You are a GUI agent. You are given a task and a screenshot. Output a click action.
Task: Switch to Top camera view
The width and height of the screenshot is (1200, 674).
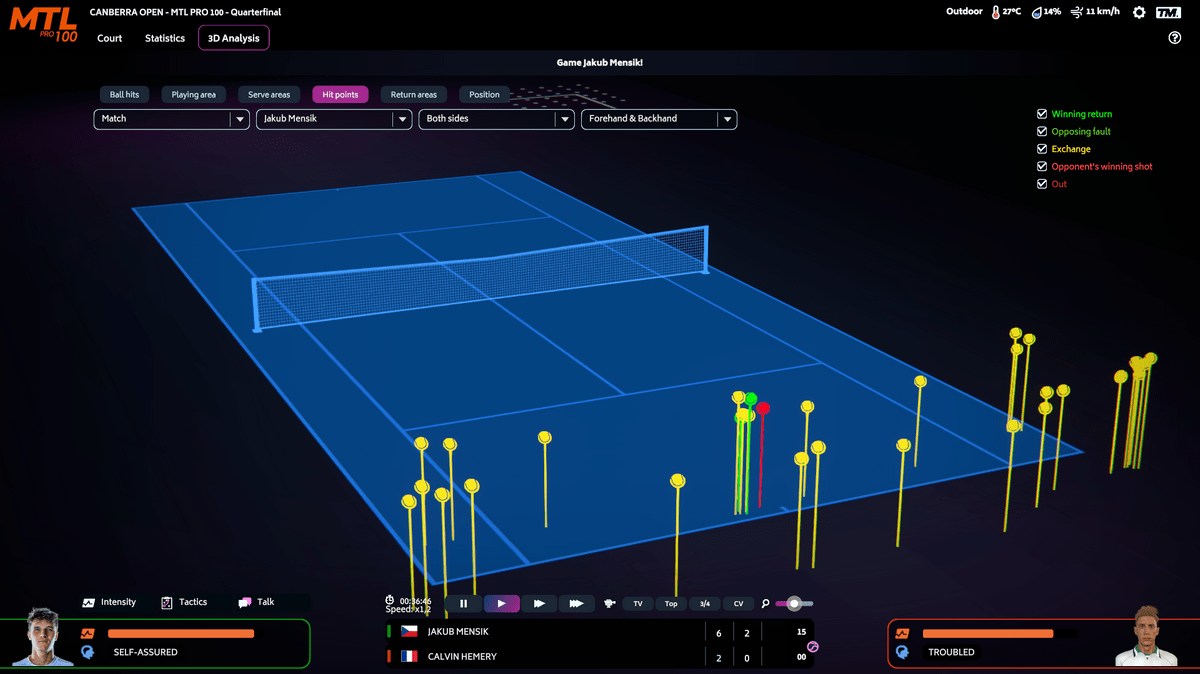[x=671, y=603]
